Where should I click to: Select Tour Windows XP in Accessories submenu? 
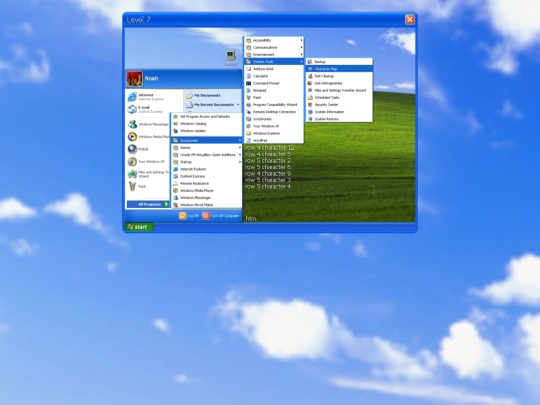[274, 126]
